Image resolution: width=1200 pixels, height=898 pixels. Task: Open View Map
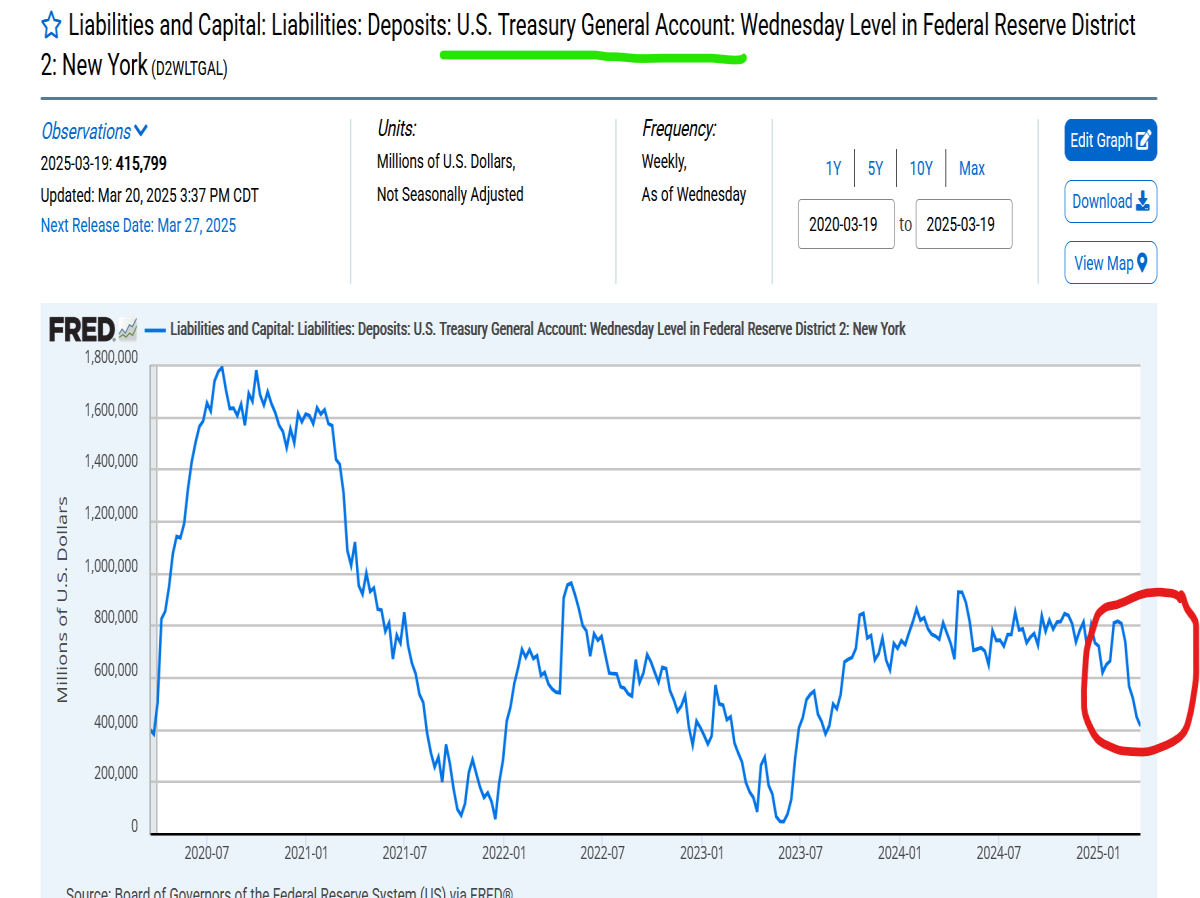[x=1111, y=263]
